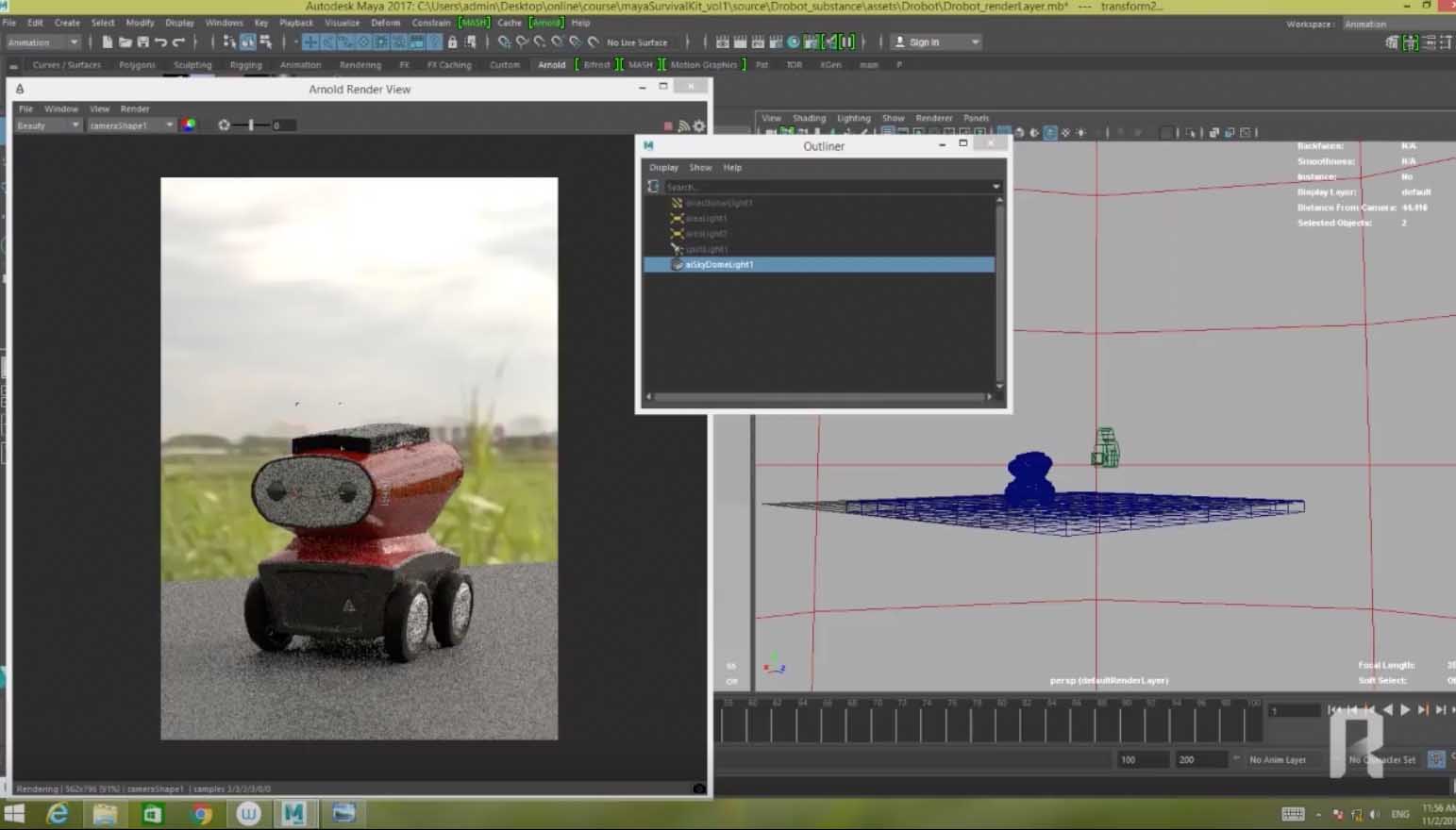Click Snap to points magnet icon

tap(539, 42)
